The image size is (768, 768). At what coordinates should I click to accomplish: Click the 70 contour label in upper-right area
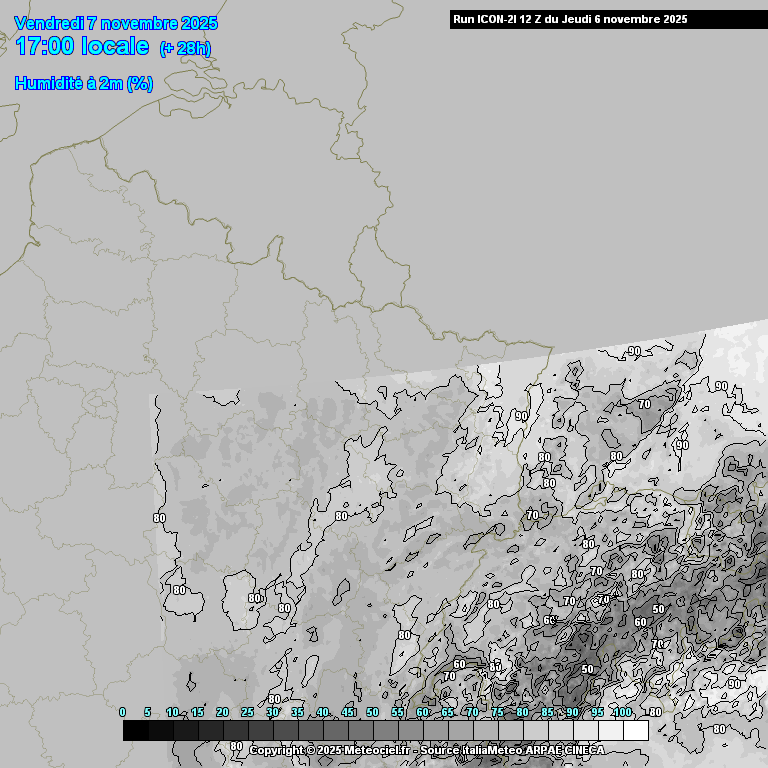point(645,404)
